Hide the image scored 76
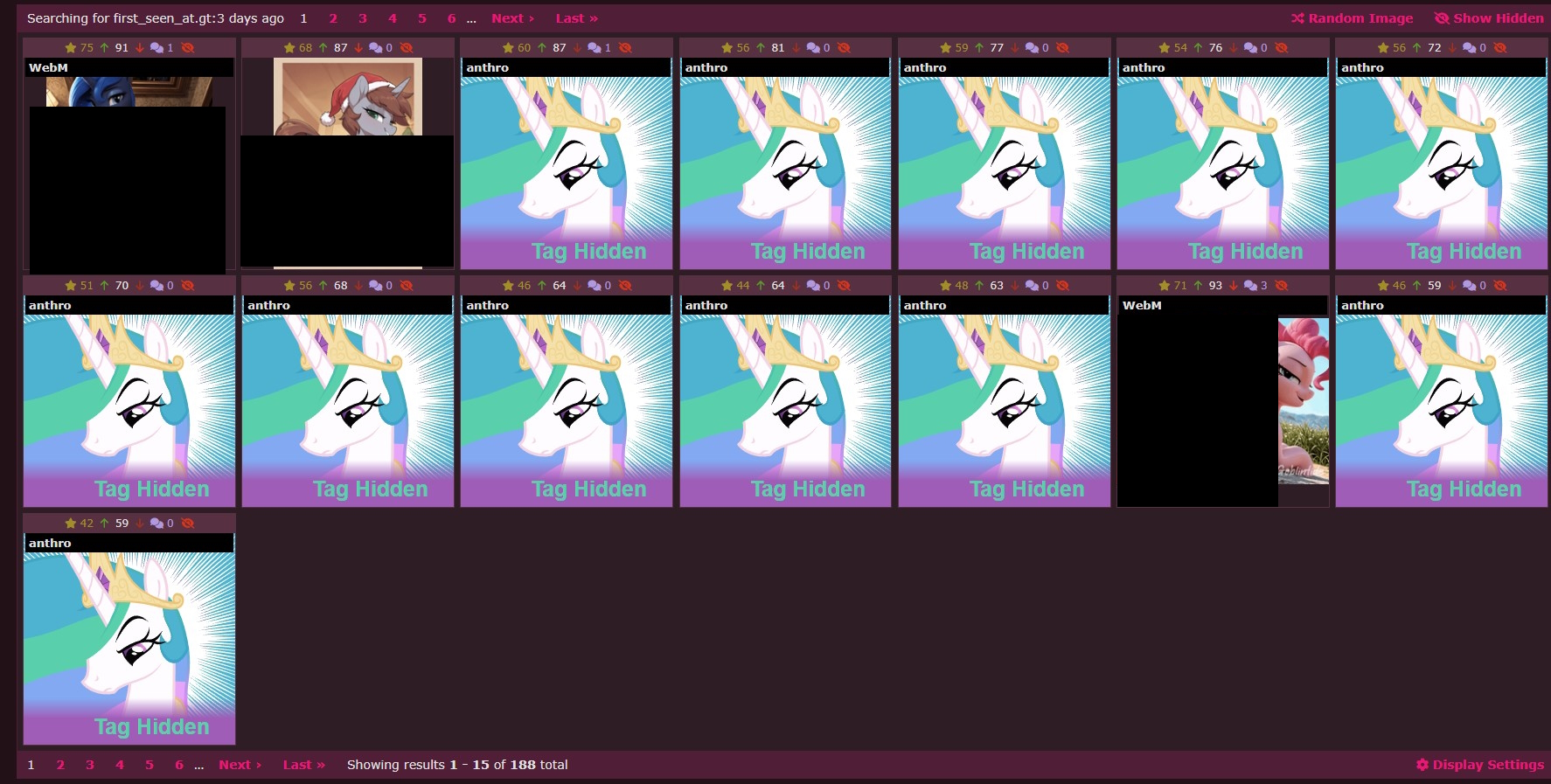The height and width of the screenshot is (784, 1551). pos(1281,48)
